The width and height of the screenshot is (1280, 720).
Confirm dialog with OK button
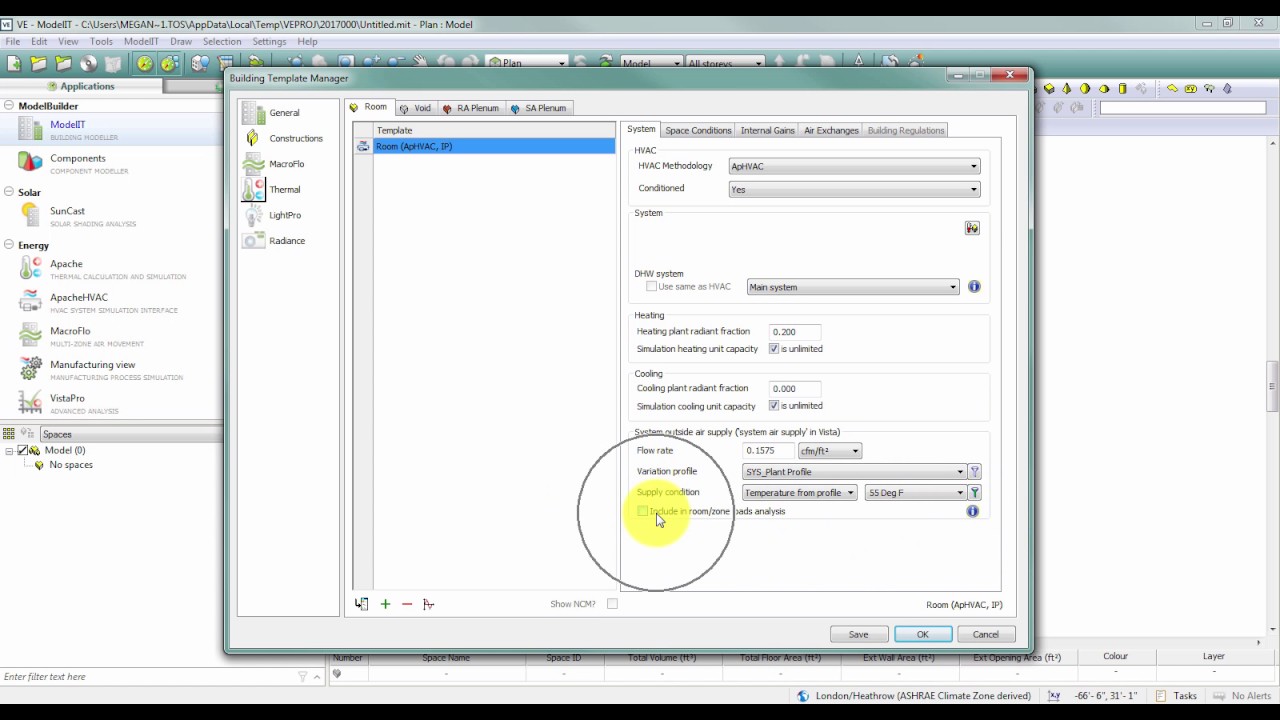click(x=923, y=634)
